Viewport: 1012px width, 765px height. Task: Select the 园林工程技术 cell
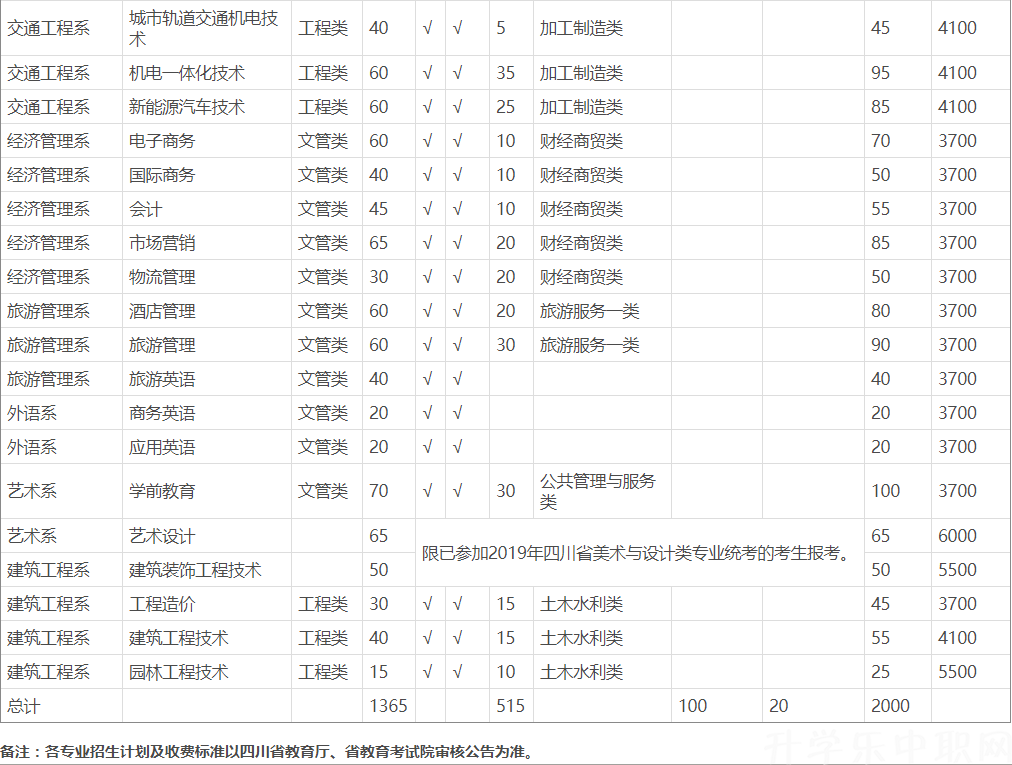[x=207, y=672]
